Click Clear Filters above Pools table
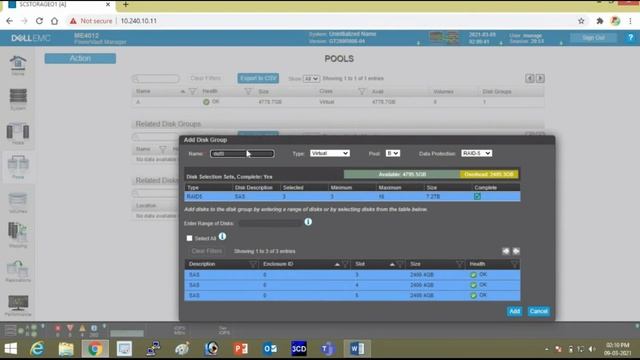This screenshot has width=640, height=360. [206, 78]
